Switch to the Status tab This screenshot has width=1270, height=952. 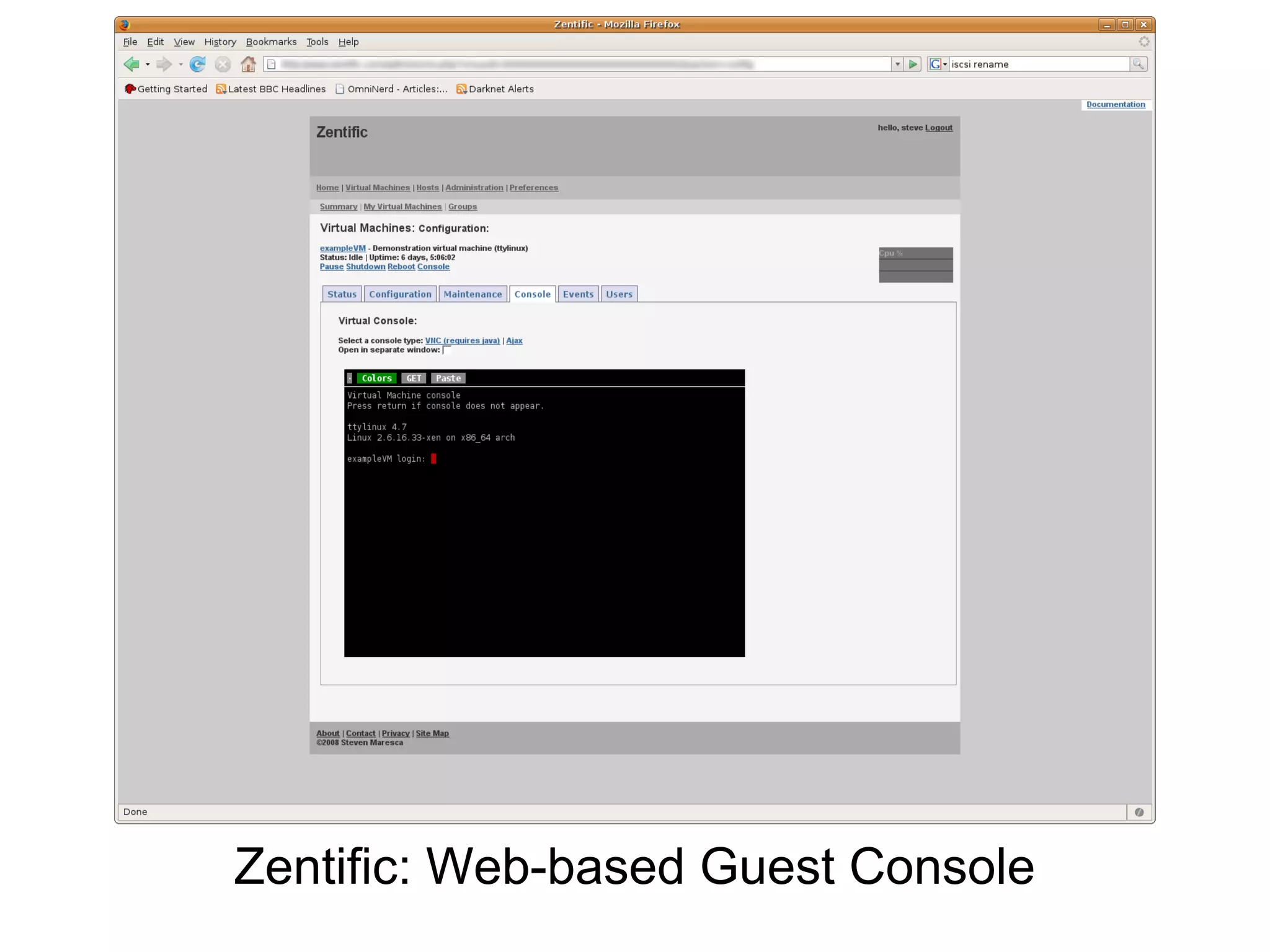pyautogui.click(x=342, y=294)
